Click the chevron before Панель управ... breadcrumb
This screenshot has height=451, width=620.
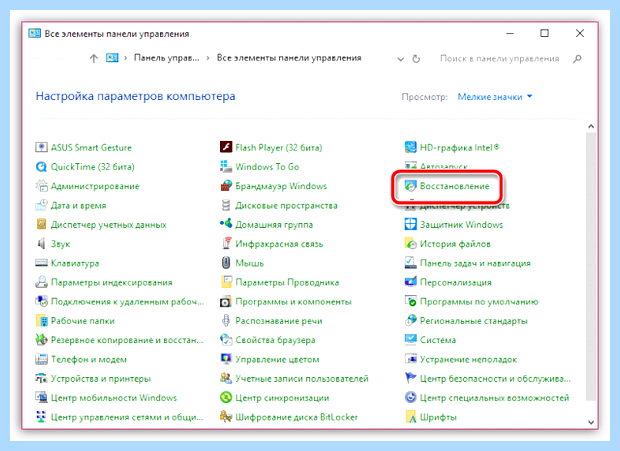click(x=125, y=58)
